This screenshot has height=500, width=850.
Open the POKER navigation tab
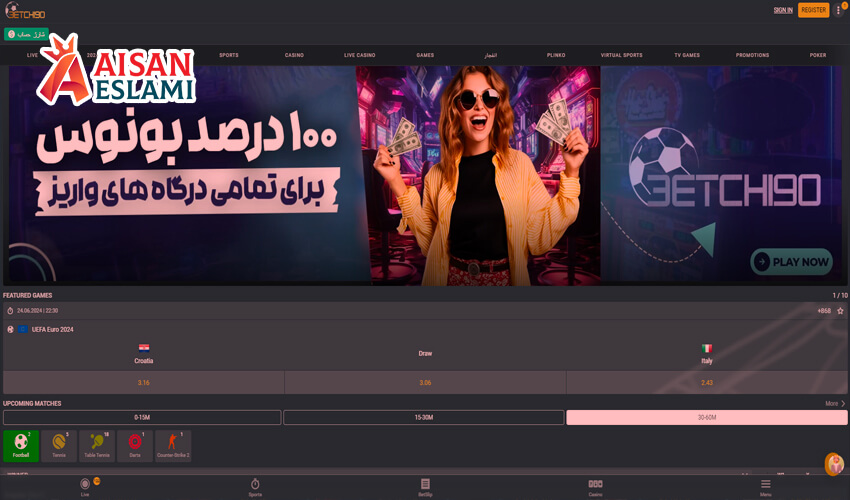(818, 55)
